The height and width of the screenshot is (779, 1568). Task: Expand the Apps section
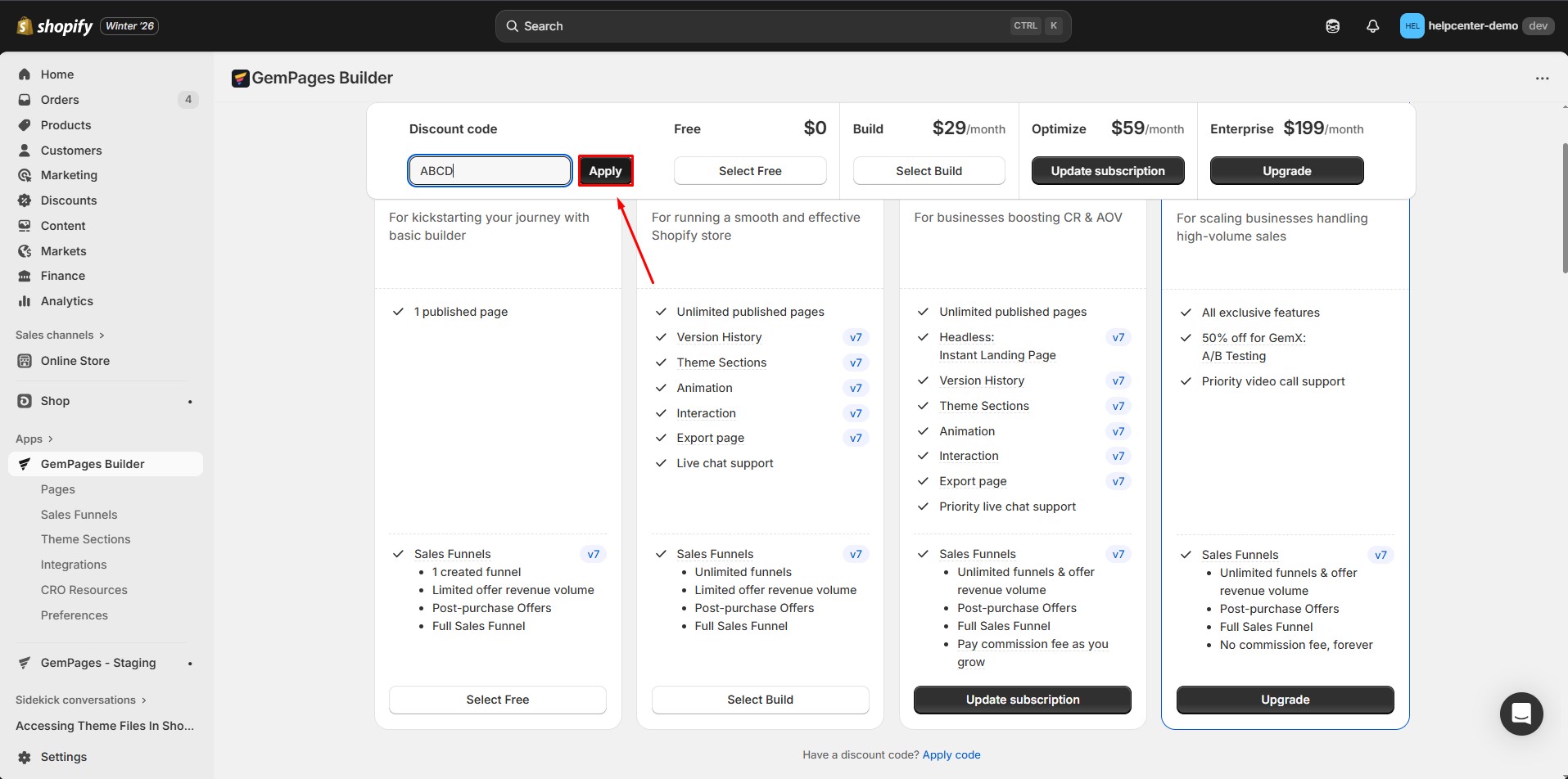(x=34, y=439)
